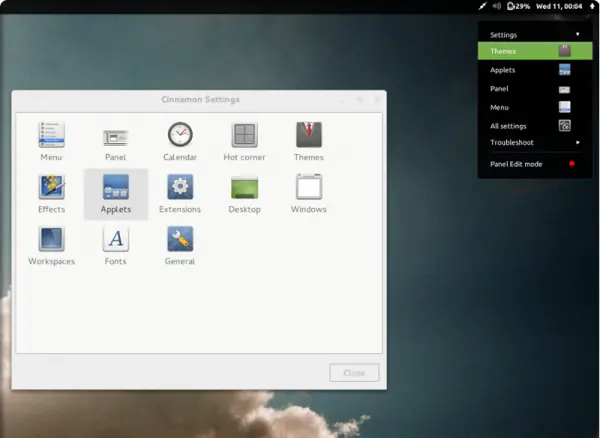Click the battery 29% indicator

click(x=518, y=6)
